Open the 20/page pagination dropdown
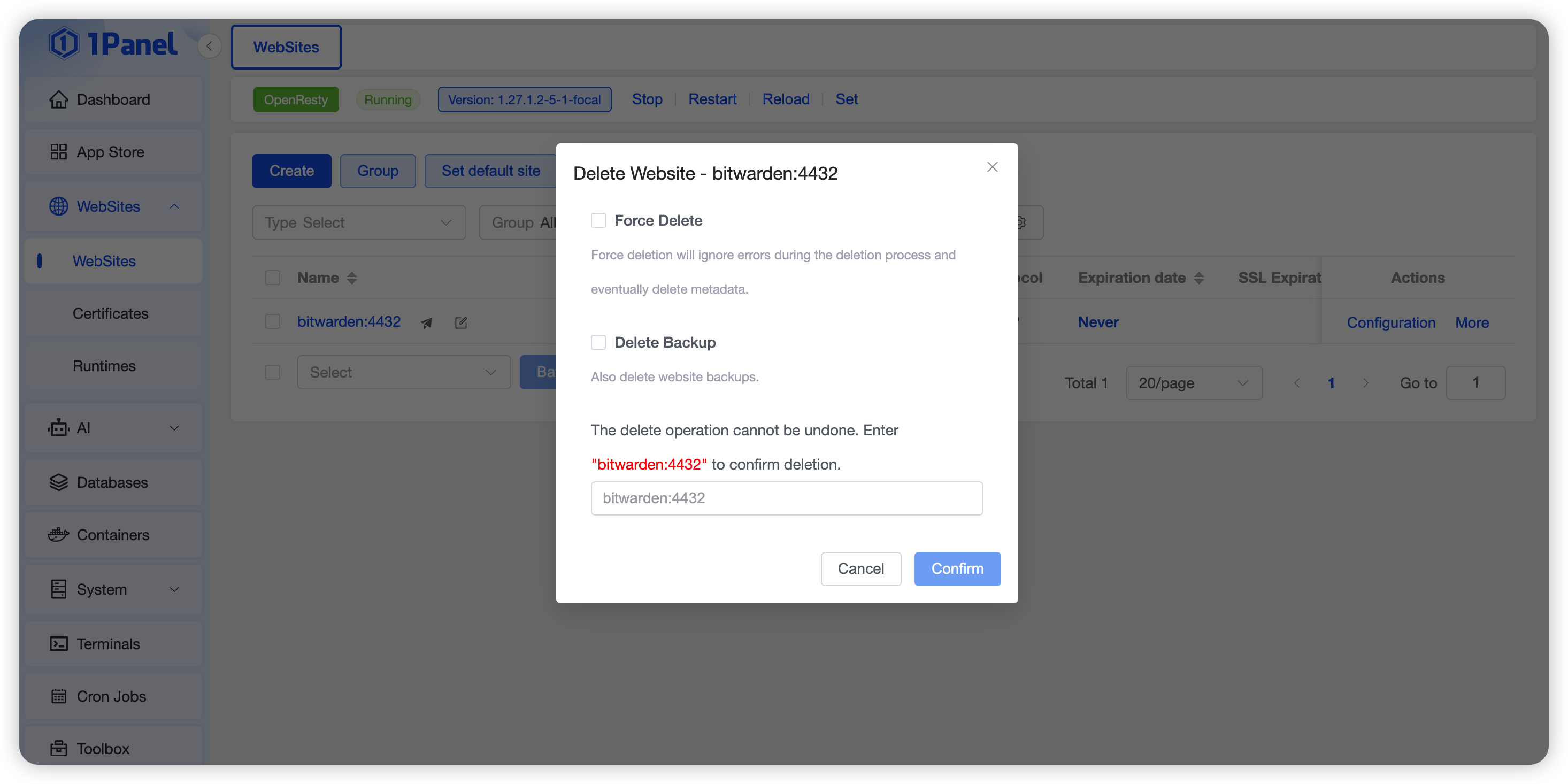 pos(1194,383)
